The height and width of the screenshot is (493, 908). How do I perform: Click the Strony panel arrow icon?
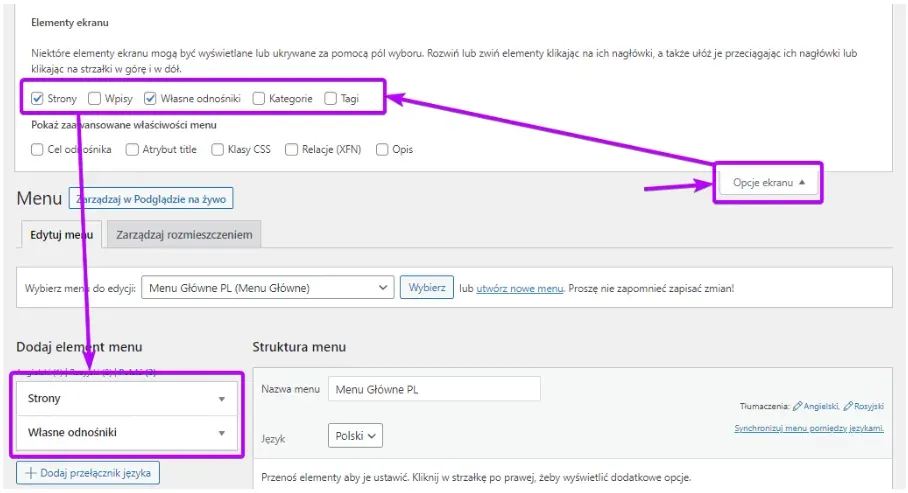(x=222, y=399)
